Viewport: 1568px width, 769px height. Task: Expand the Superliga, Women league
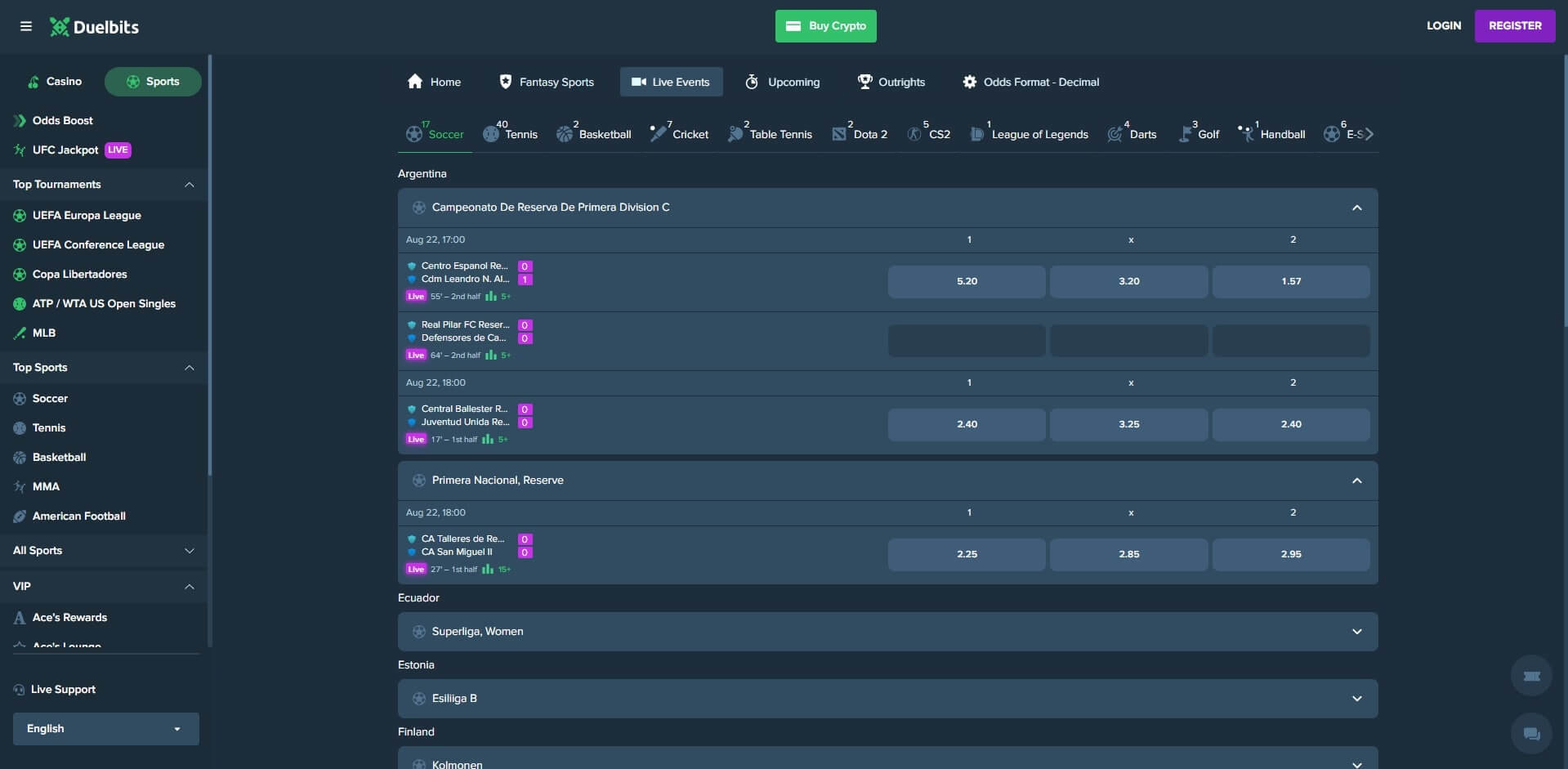click(1356, 631)
